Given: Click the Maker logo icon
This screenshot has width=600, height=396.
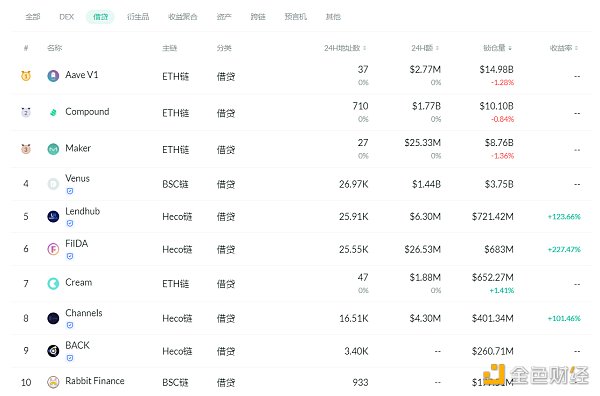Looking at the screenshot, I should click(x=53, y=149).
